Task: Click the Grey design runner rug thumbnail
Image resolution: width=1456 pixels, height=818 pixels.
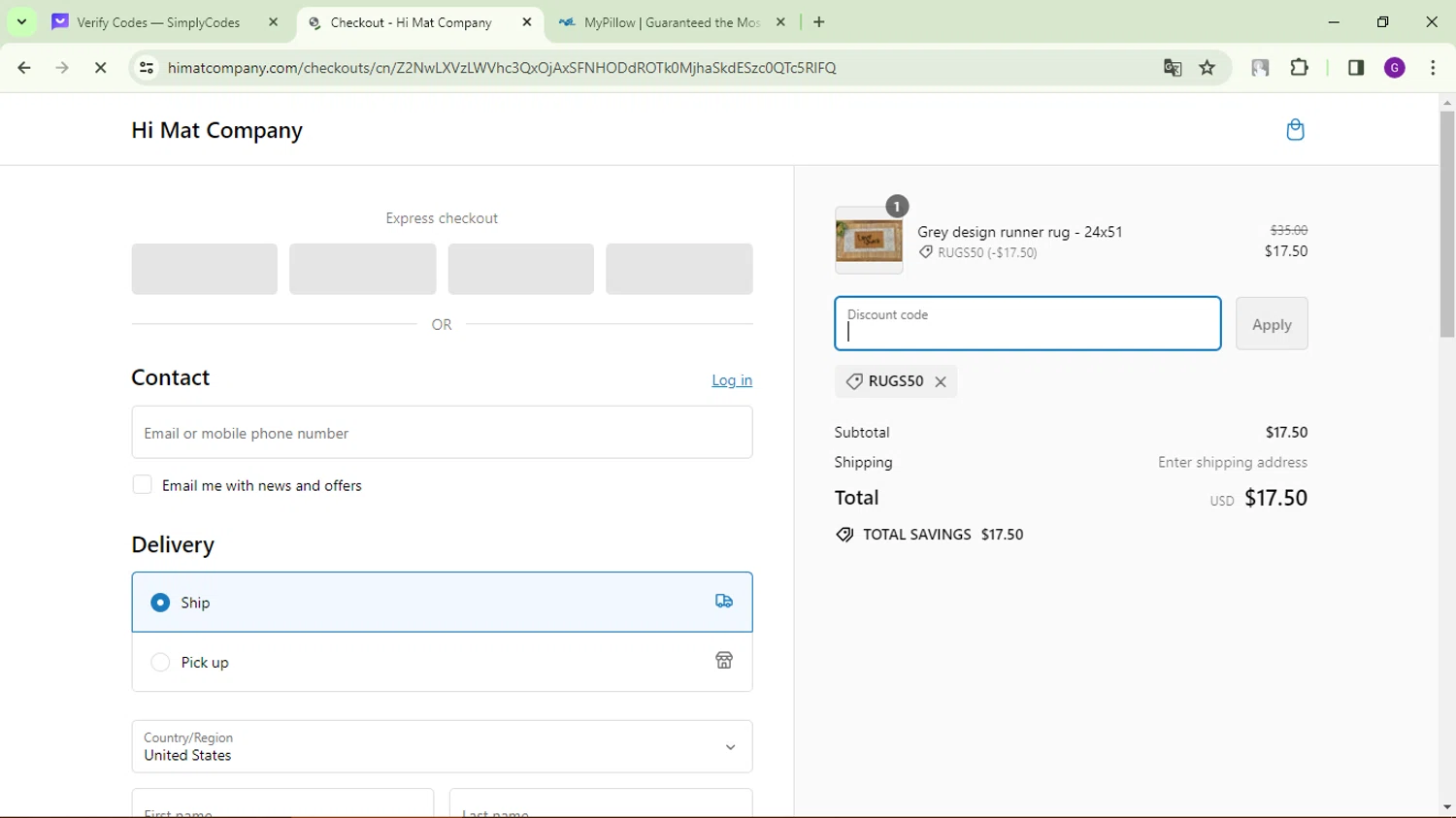Action: tap(869, 241)
